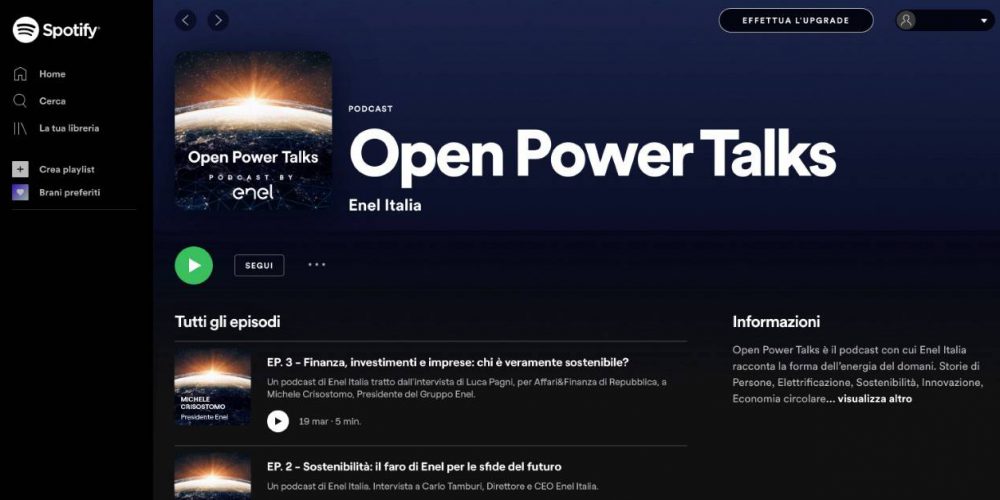Open the EP. 3 Finanza episode title
This screenshot has height=500, width=1000.
coord(448,362)
